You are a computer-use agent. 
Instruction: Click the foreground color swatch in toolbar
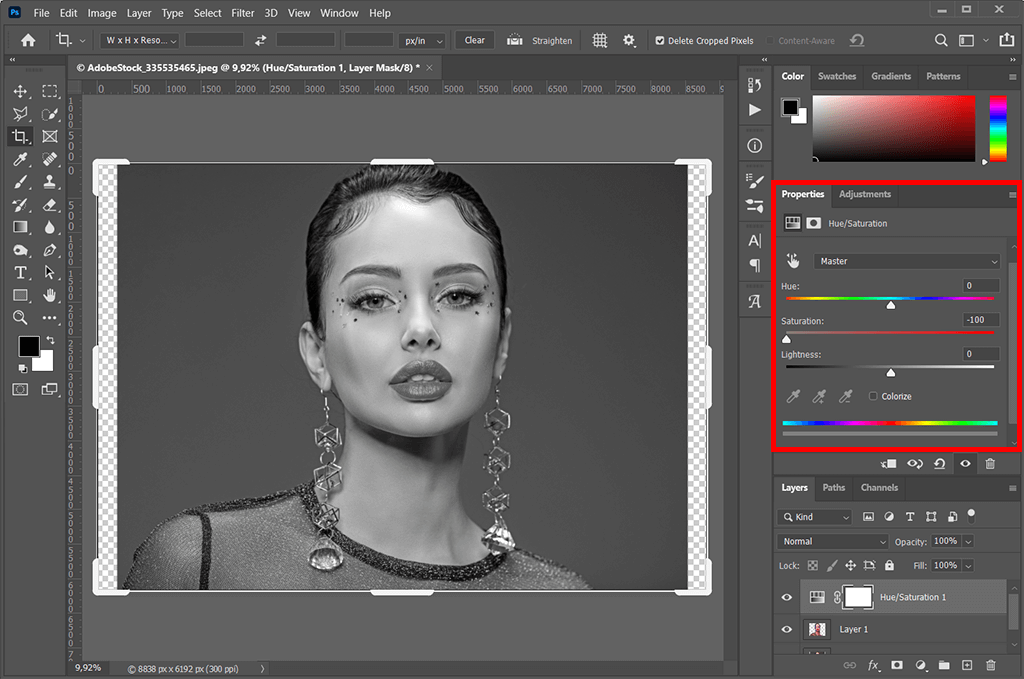pos(29,346)
